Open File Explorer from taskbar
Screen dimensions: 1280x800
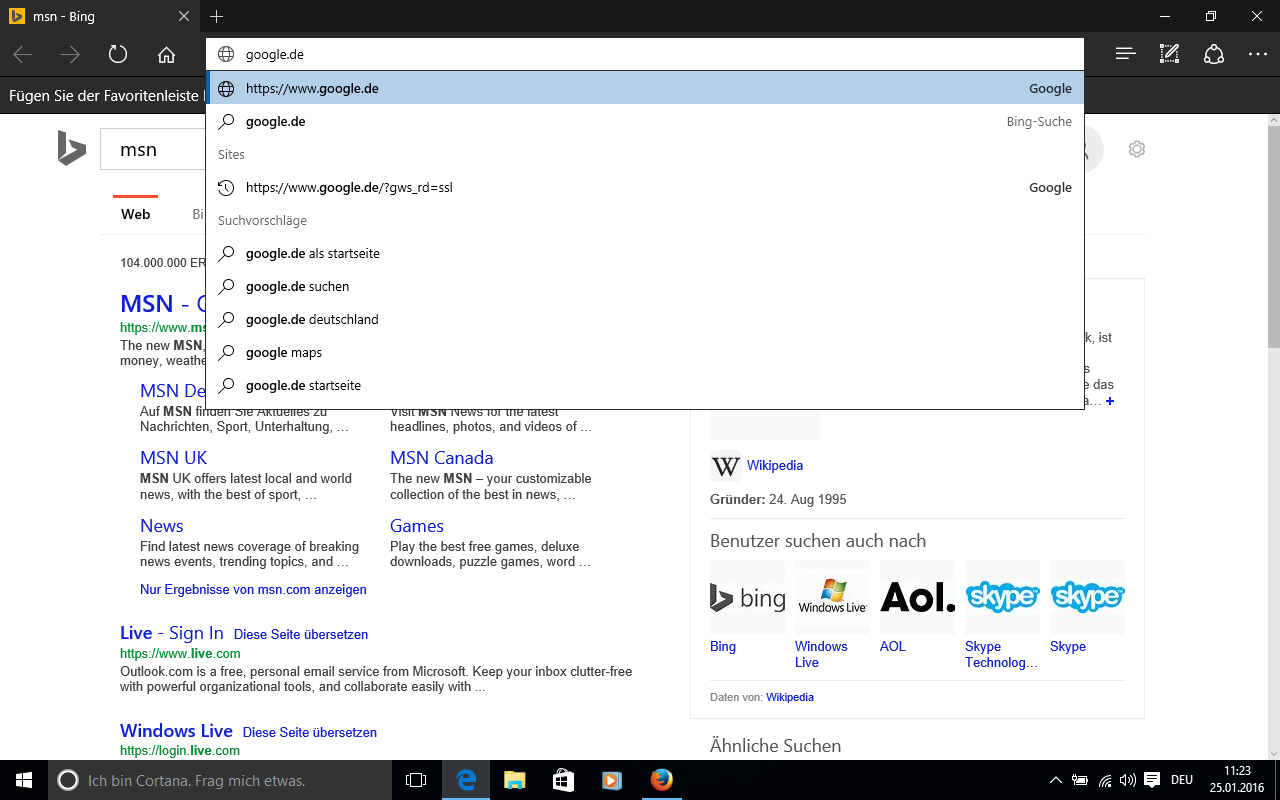[x=514, y=780]
